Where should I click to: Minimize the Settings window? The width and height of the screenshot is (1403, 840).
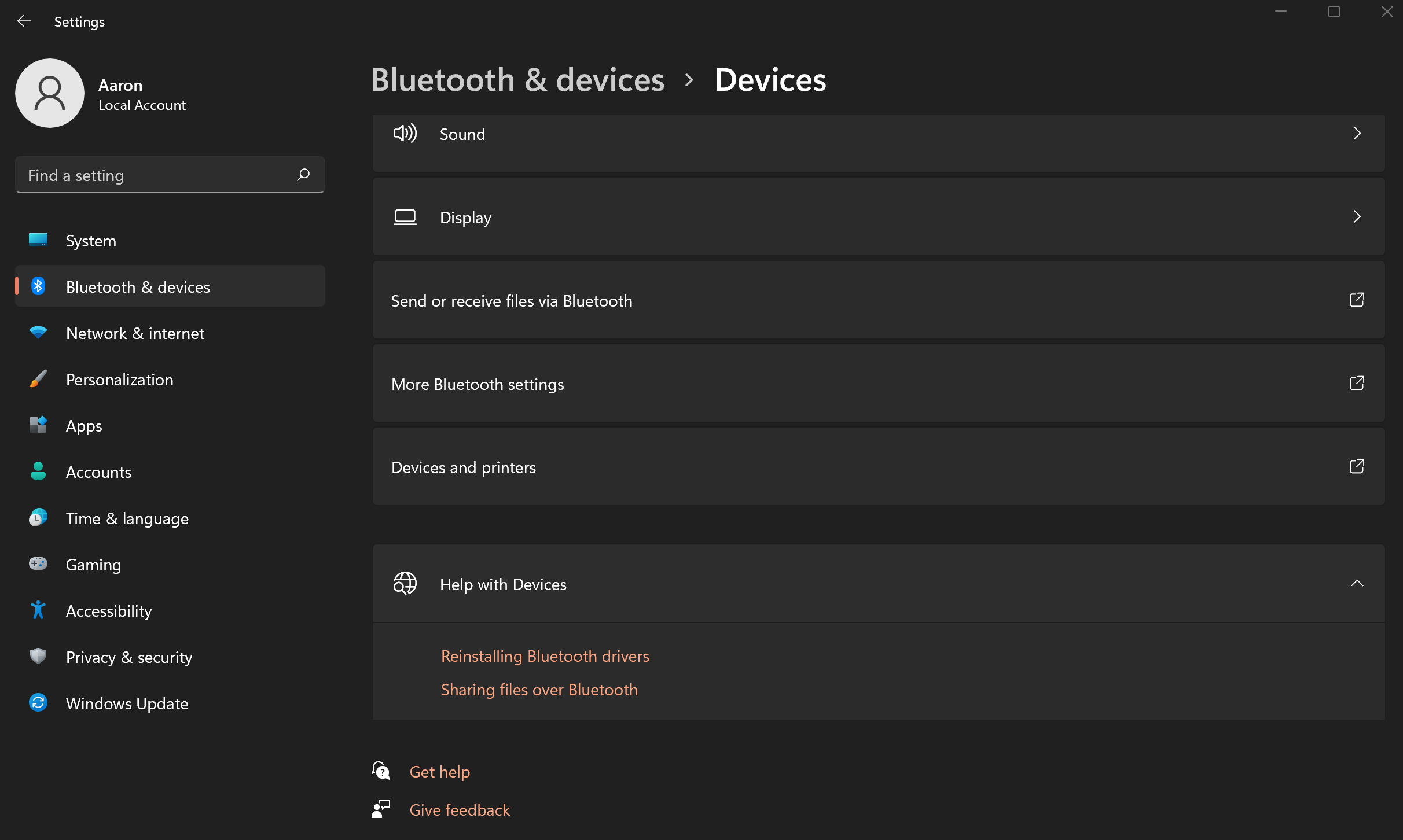1281,12
